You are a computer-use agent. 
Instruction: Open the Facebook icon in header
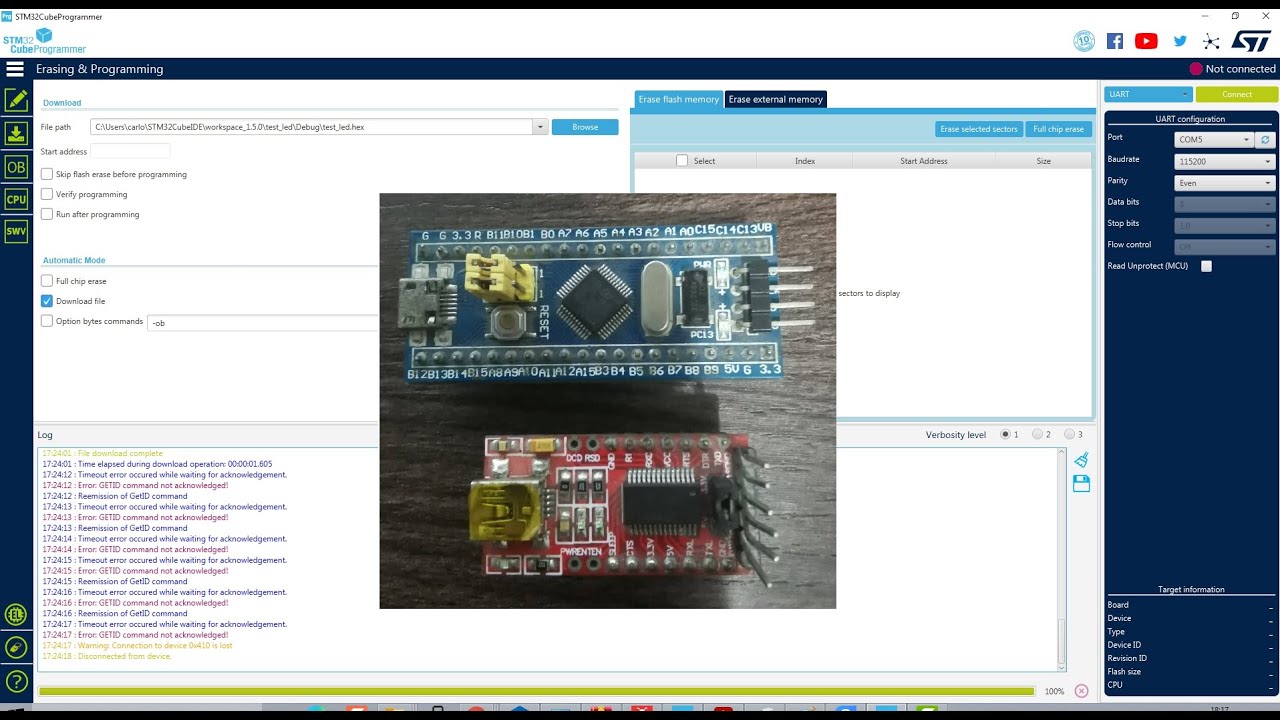coord(1115,41)
